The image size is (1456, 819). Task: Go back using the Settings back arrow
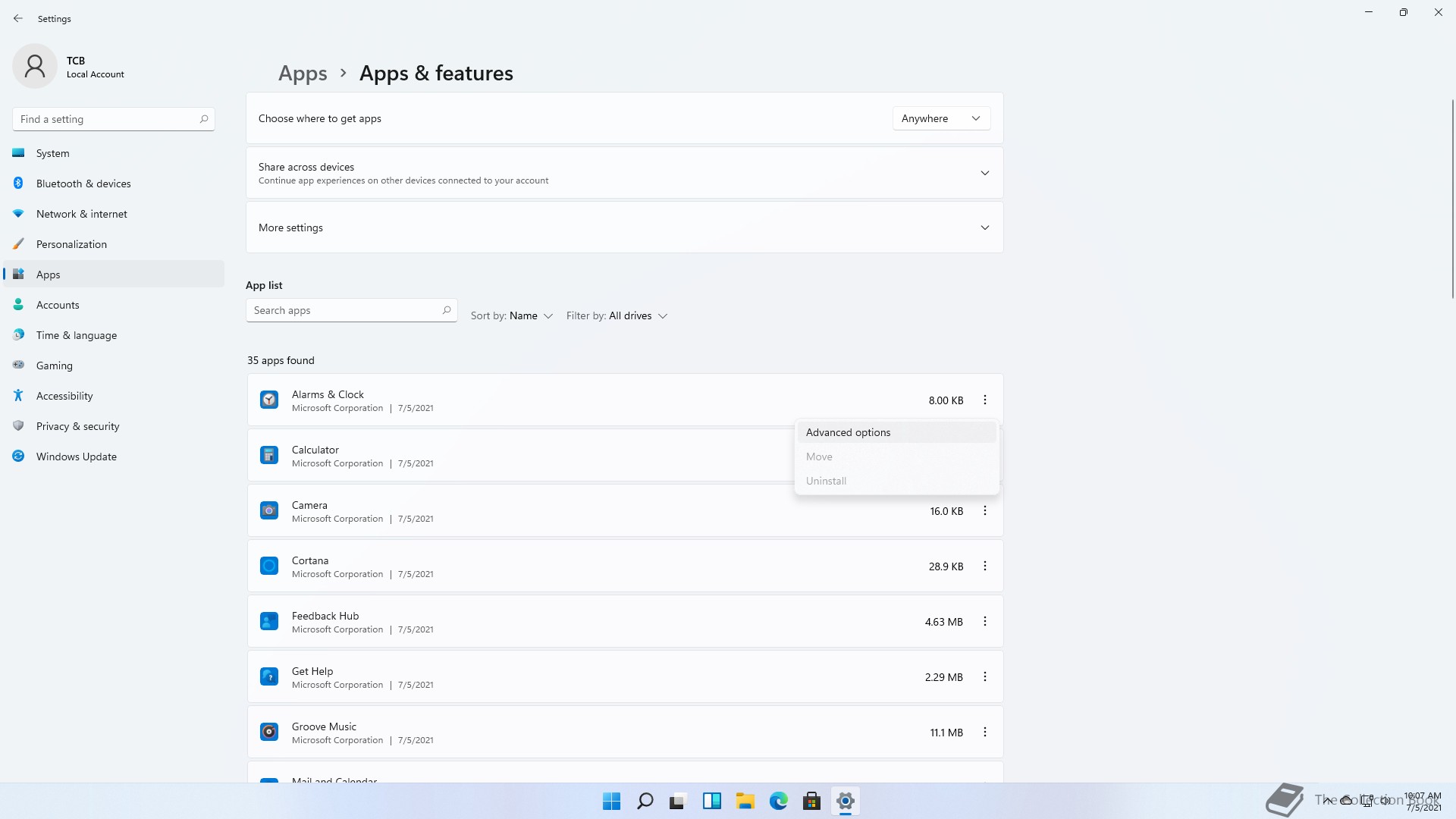point(18,18)
